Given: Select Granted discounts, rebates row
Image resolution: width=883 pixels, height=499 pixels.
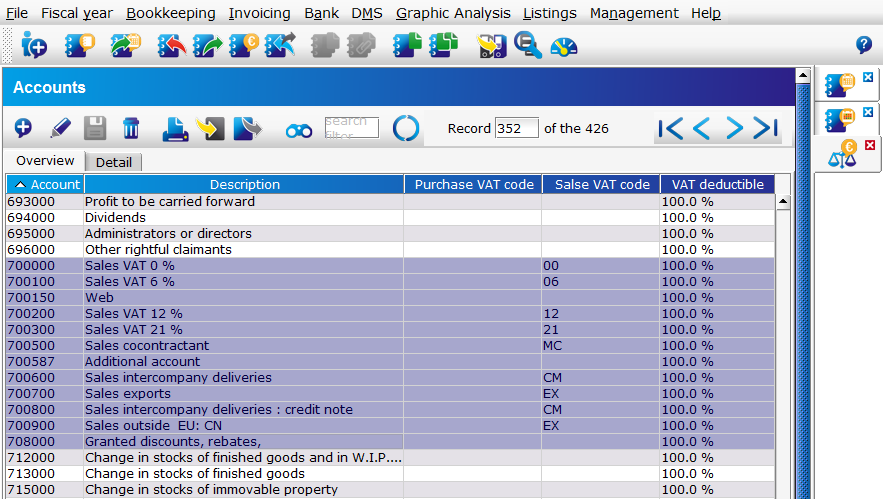Looking at the screenshot, I should tap(390, 442).
